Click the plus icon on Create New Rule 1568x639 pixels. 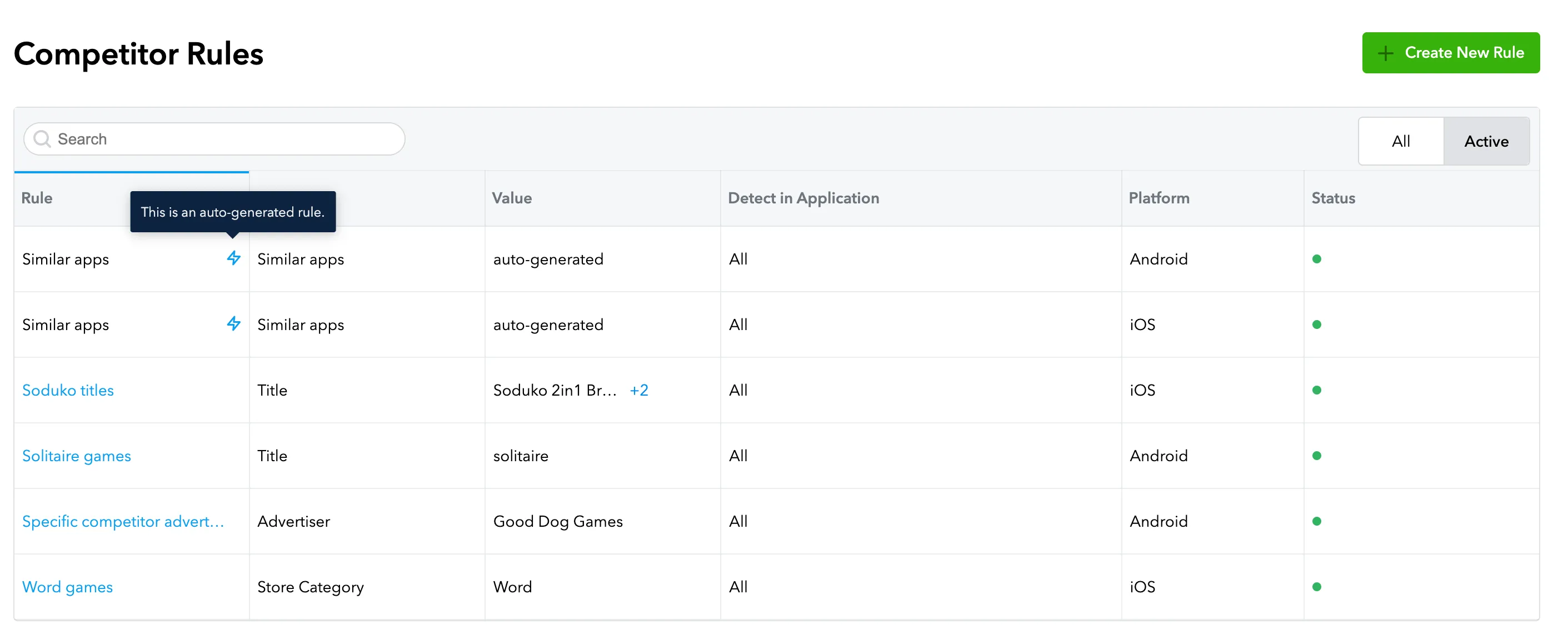1385,53
